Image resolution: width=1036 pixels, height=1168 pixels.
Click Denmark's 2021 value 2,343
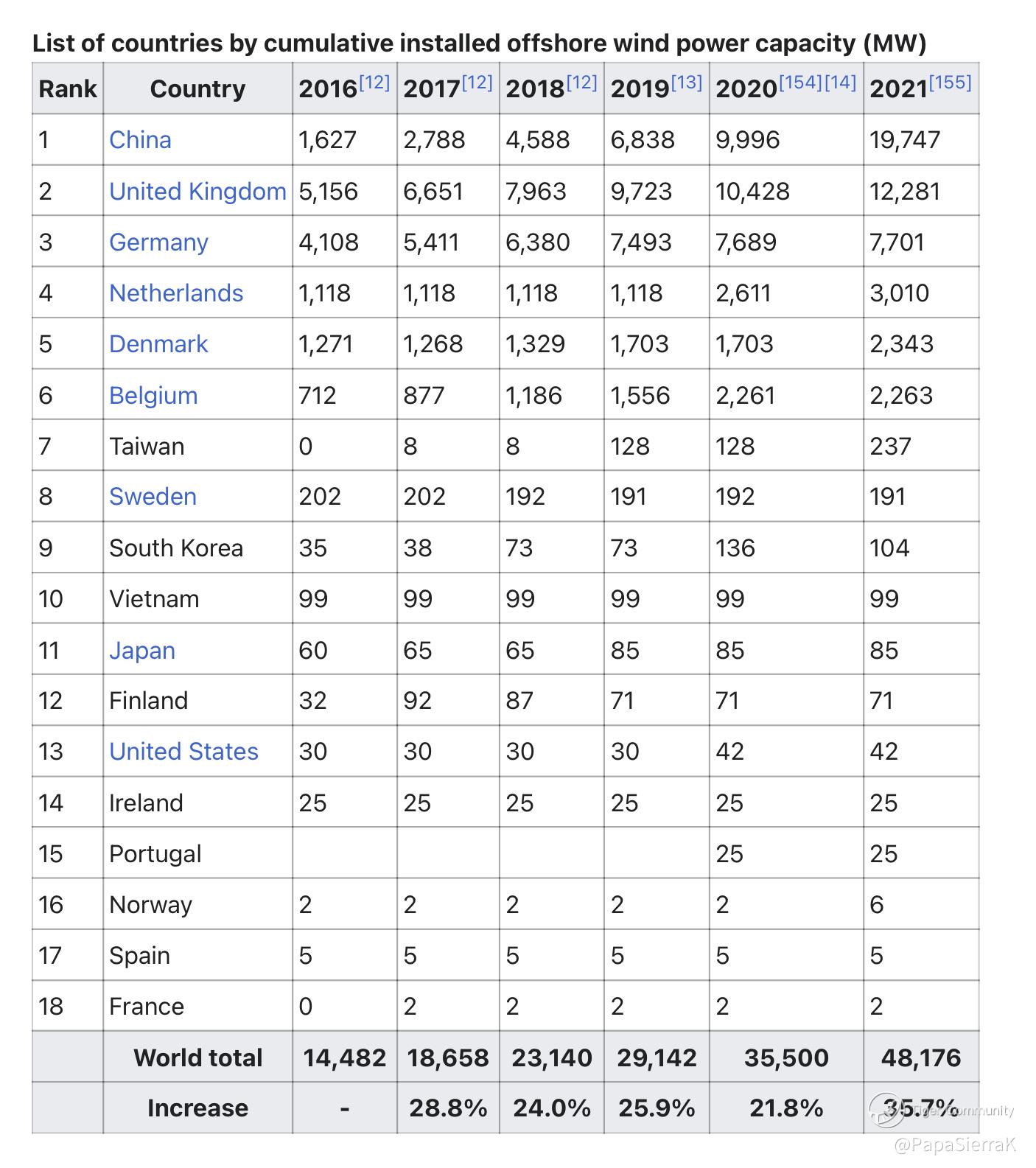[x=902, y=344]
